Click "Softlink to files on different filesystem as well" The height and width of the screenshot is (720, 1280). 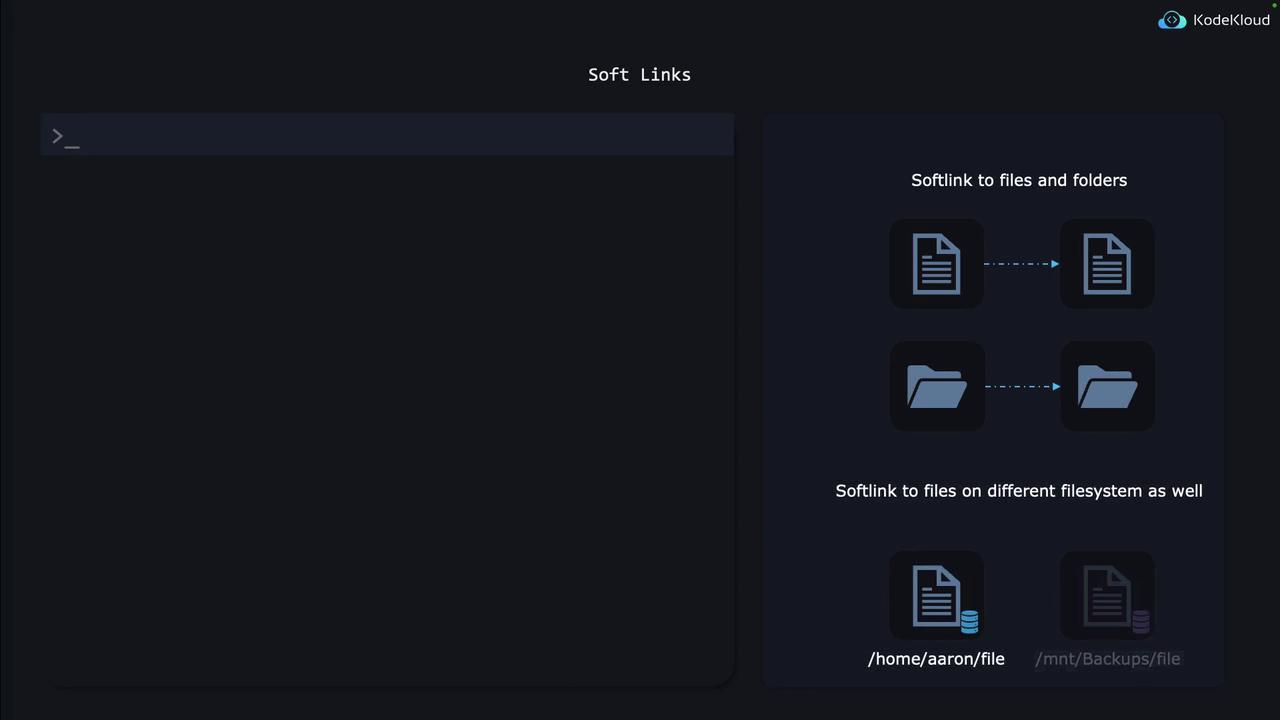pyautogui.click(x=1019, y=491)
